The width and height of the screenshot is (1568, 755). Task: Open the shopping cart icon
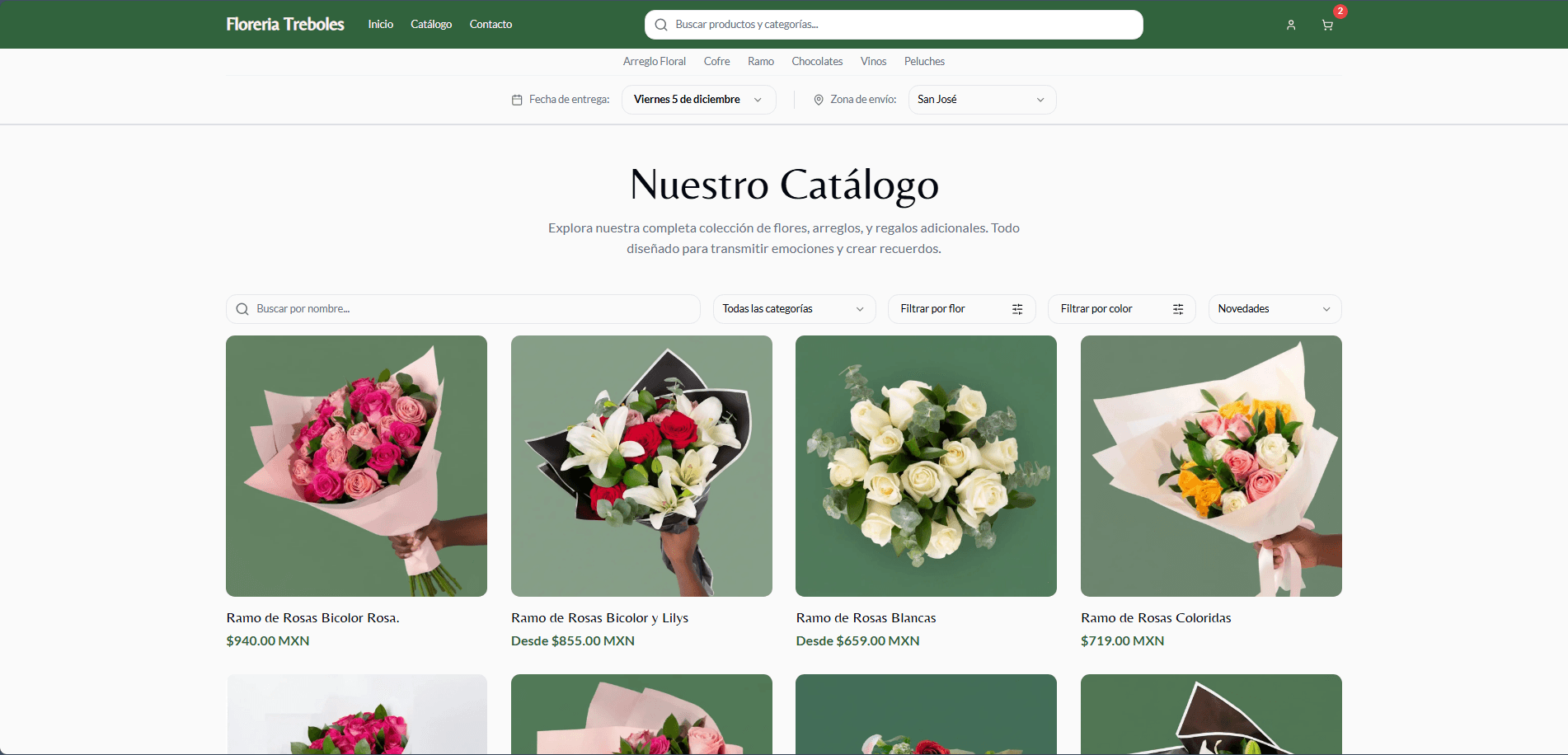(x=1327, y=26)
